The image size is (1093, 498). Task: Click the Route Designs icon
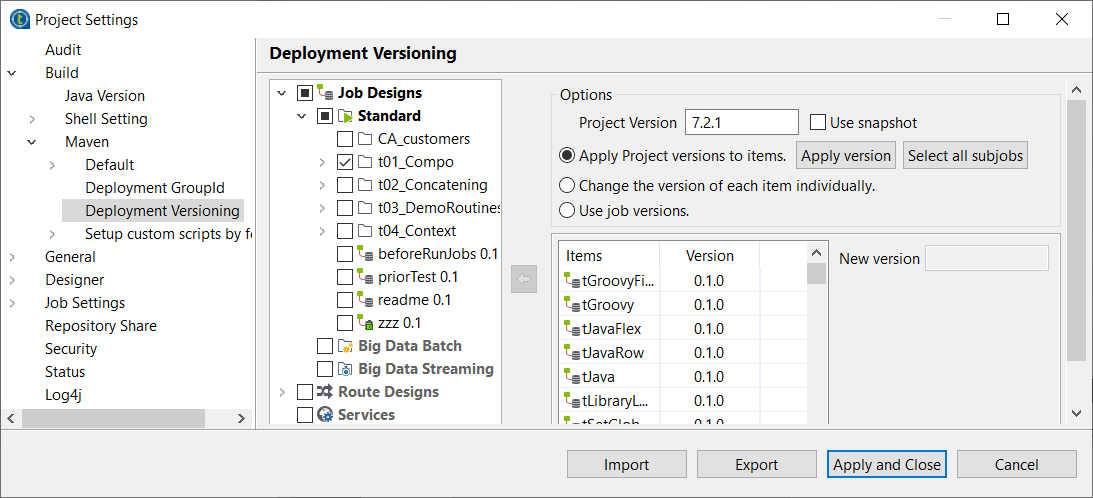tap(326, 392)
